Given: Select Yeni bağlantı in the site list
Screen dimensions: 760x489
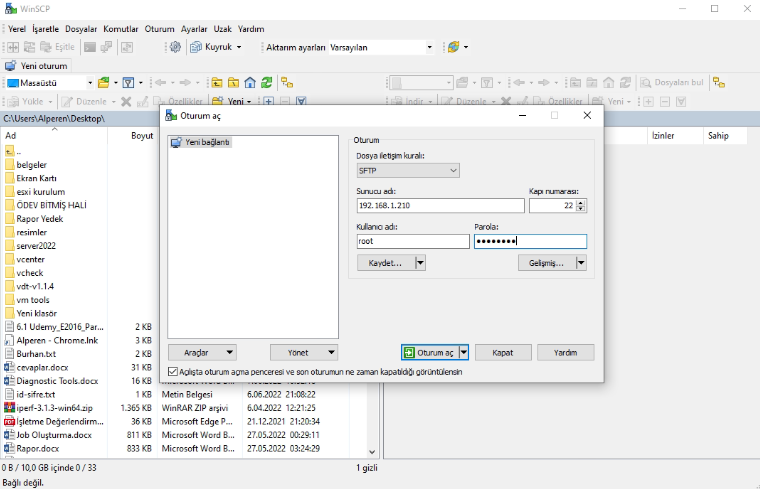Looking at the screenshot, I should pyautogui.click(x=202, y=142).
